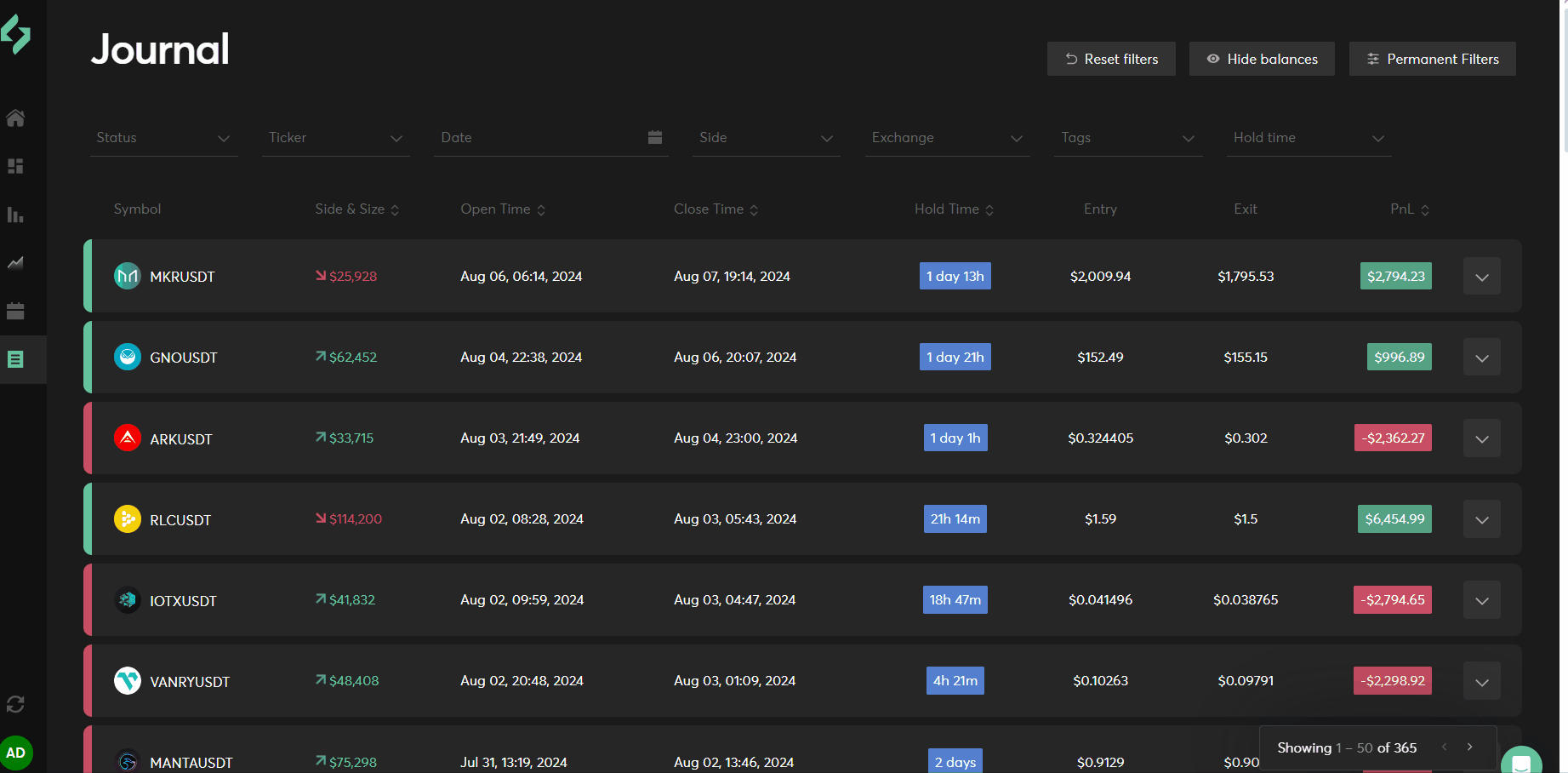Open the calendar icon in the sidebar

pos(15,311)
